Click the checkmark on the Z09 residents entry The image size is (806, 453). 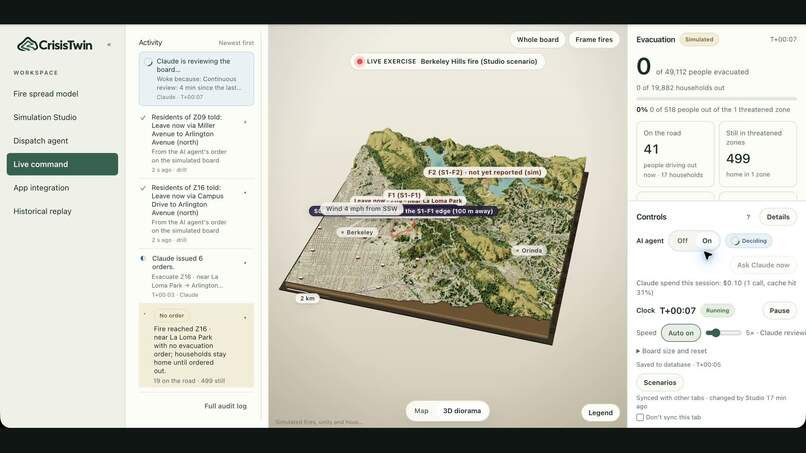143,118
